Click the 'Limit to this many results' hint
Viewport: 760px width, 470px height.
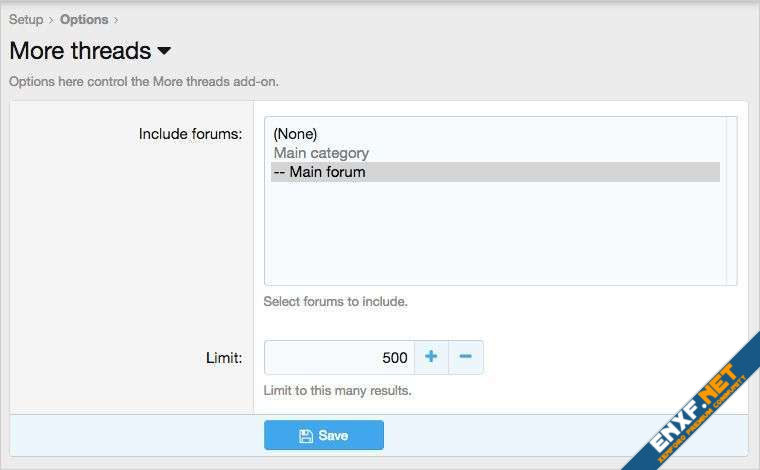point(337,390)
